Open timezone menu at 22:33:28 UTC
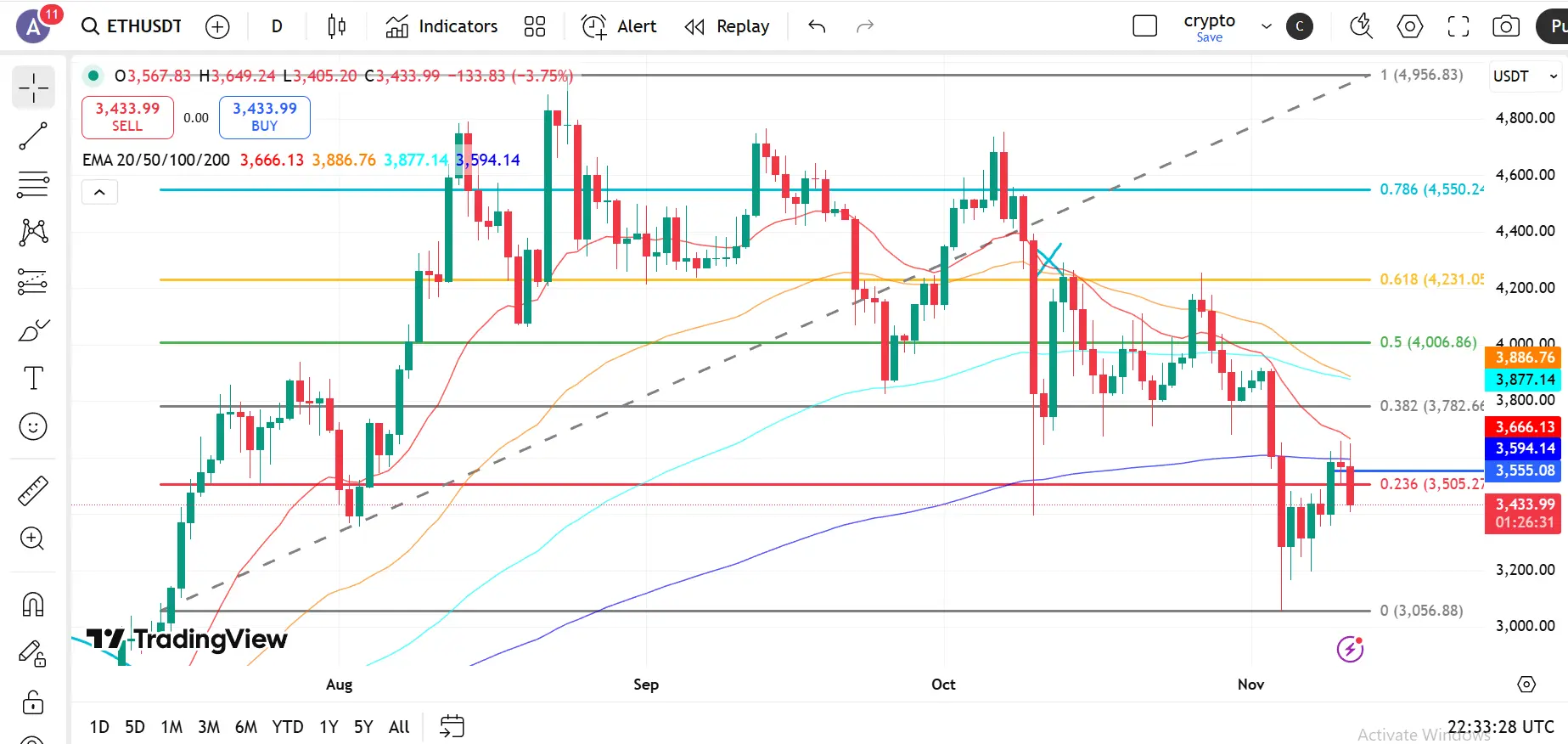 click(x=1501, y=727)
